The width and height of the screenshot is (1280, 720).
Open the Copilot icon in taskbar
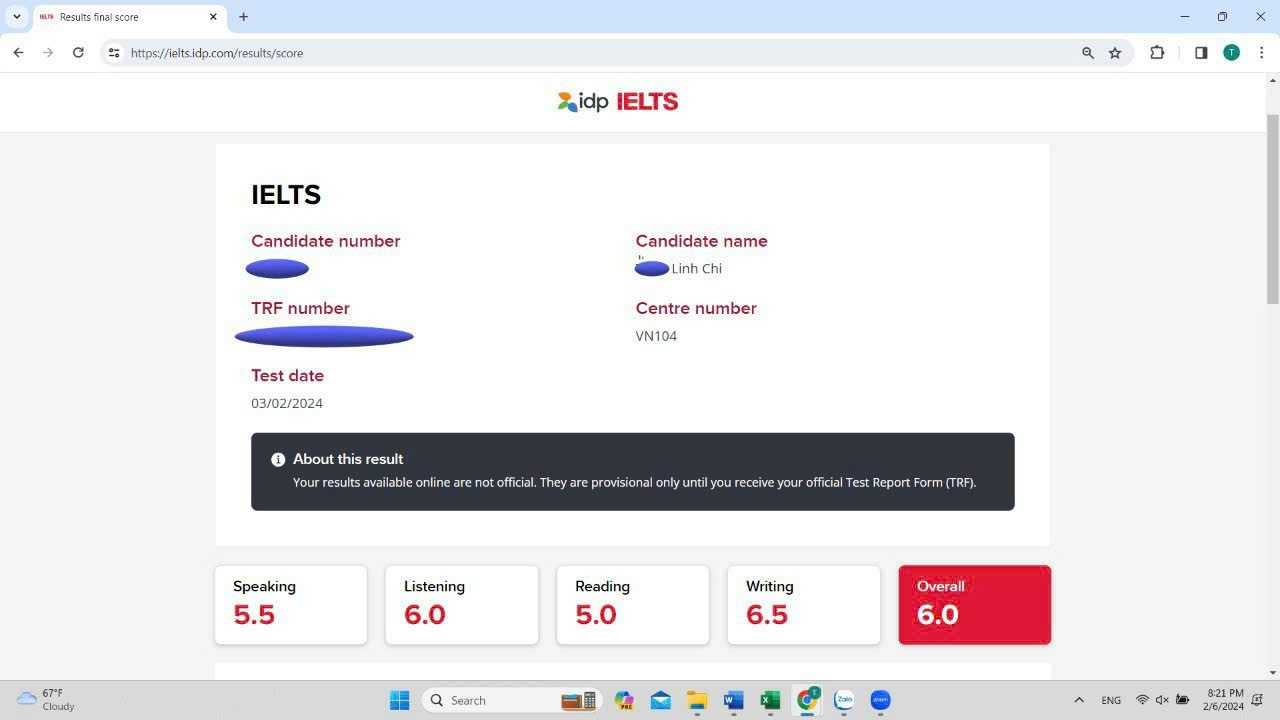624,700
